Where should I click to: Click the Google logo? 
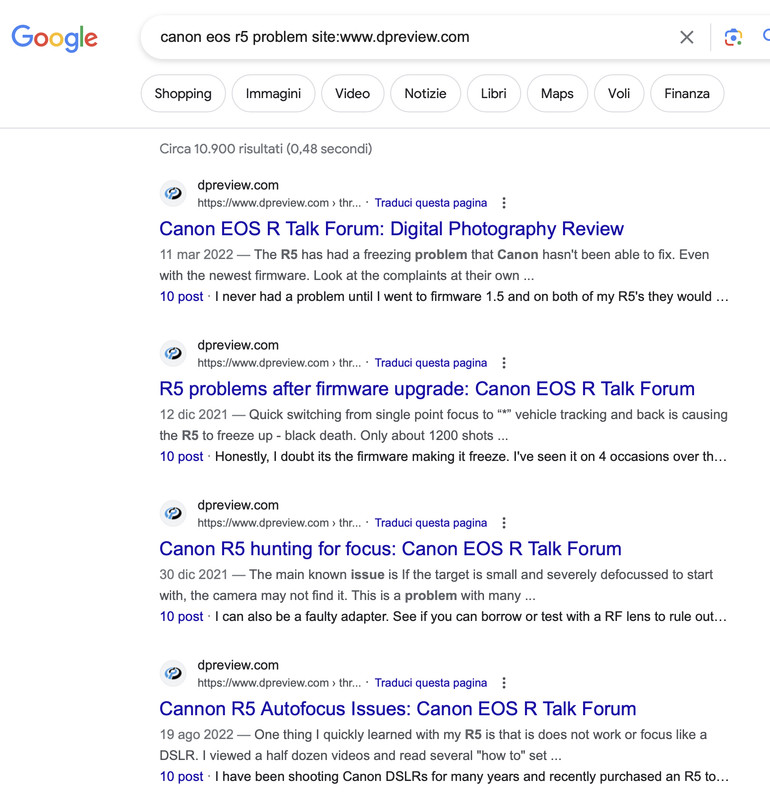pos(55,38)
